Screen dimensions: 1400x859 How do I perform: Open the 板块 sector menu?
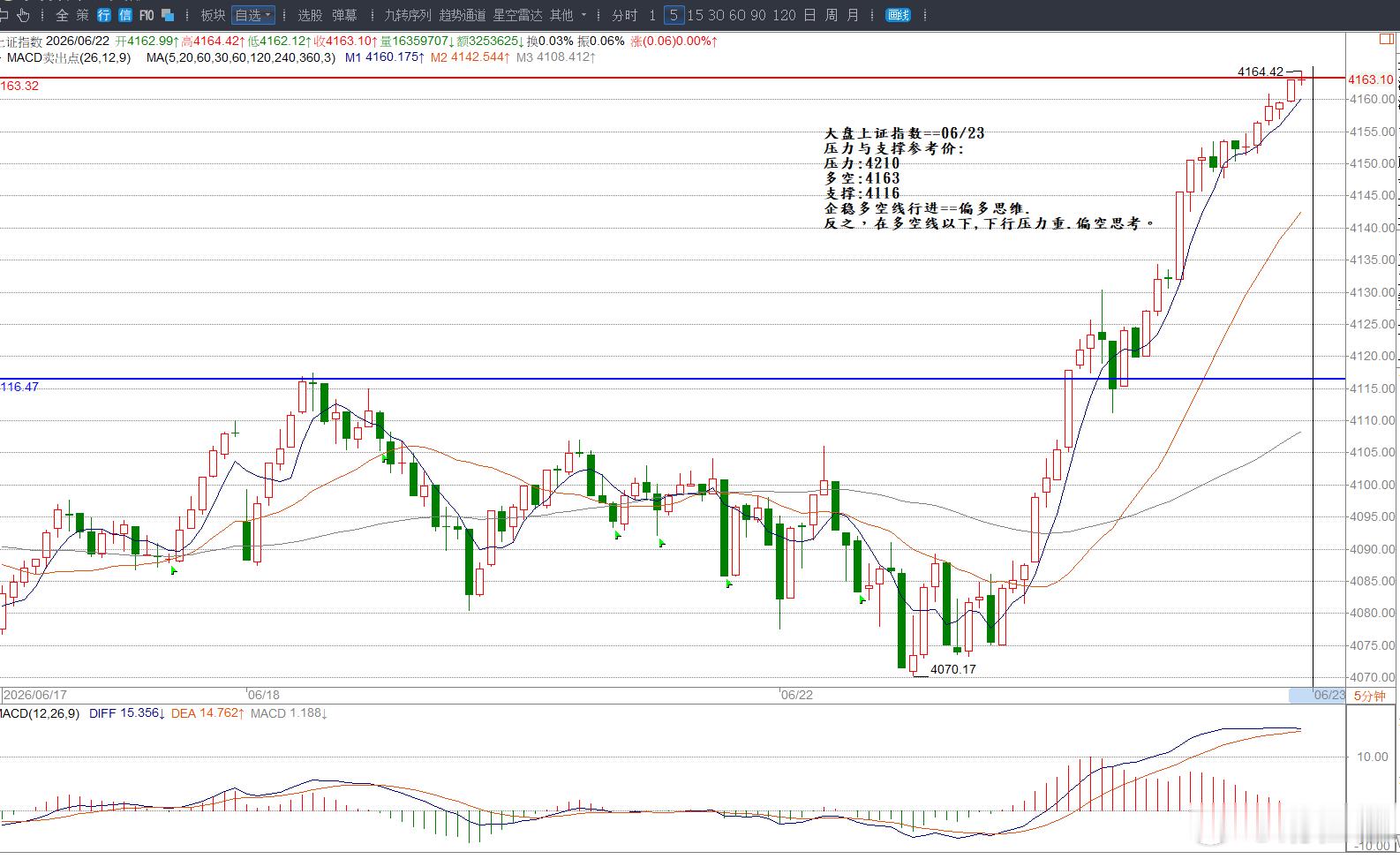click(x=213, y=15)
